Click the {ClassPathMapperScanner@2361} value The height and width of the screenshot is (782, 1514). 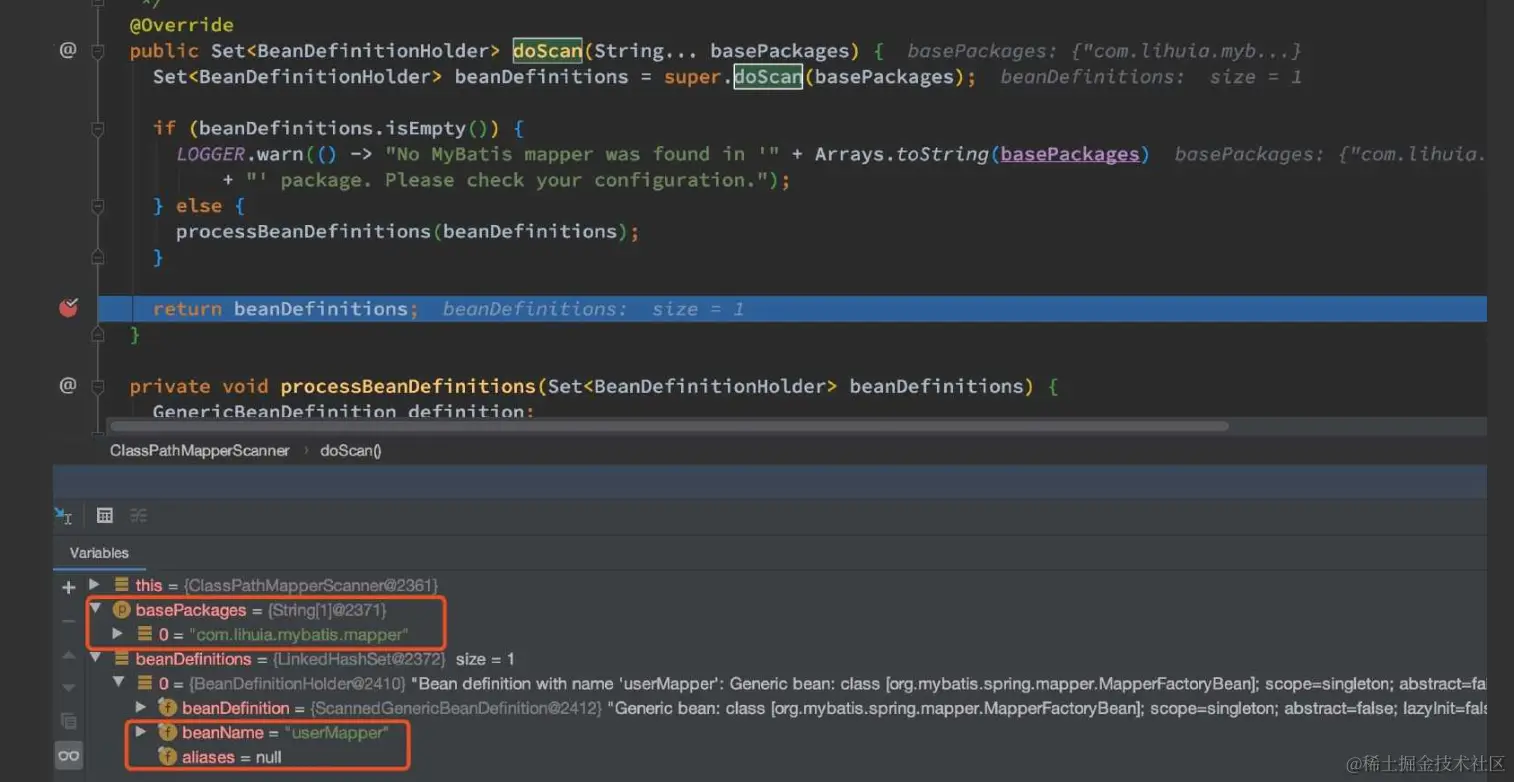tap(310, 585)
